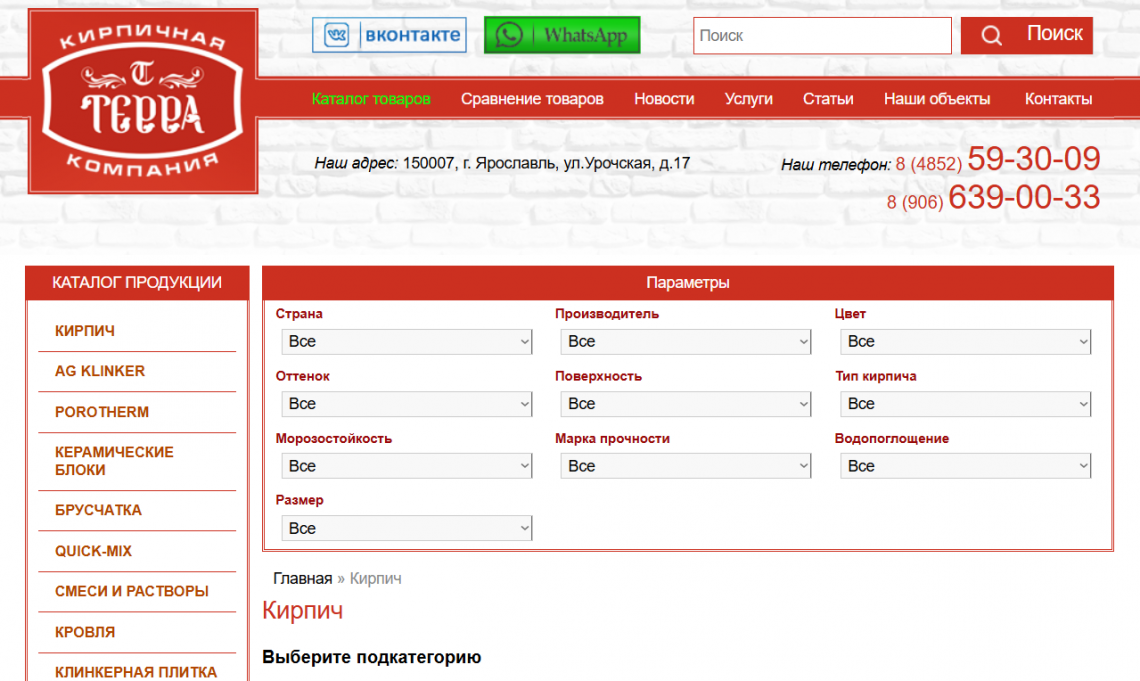Expand the Морозостойкость dropdown
This screenshot has width=1140, height=681.
click(407, 466)
